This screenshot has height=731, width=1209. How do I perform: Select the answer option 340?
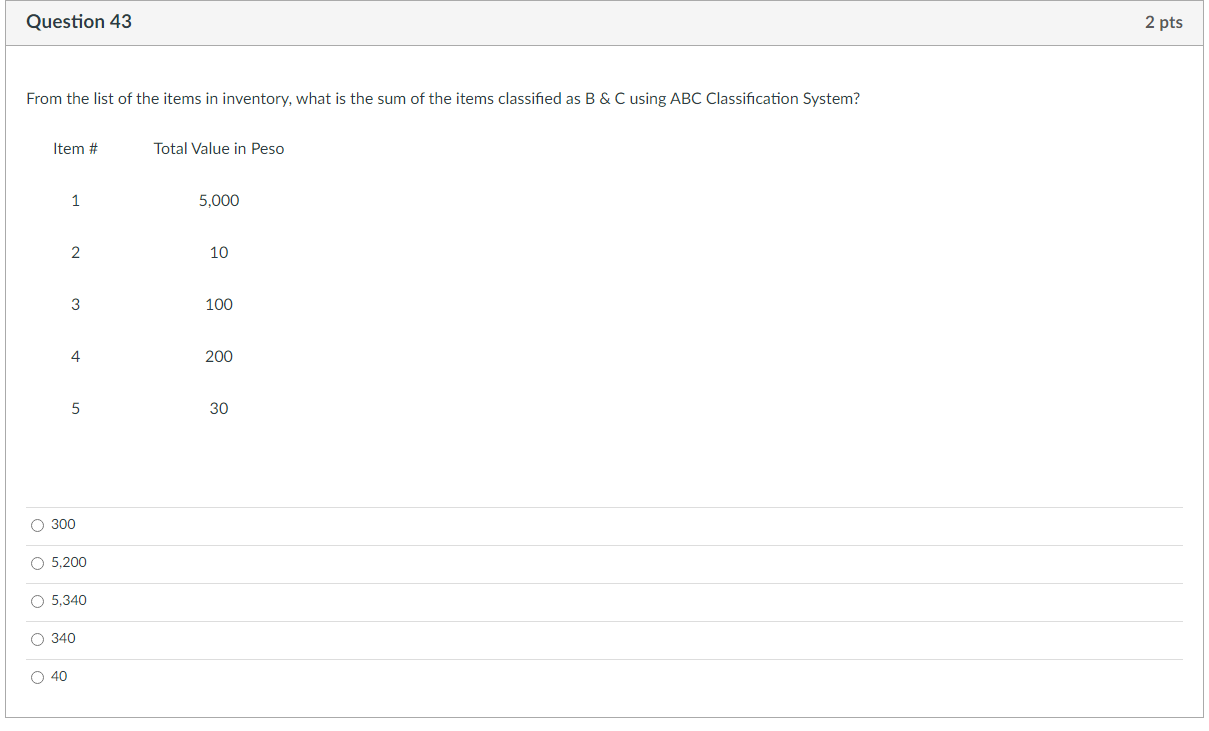[x=37, y=638]
